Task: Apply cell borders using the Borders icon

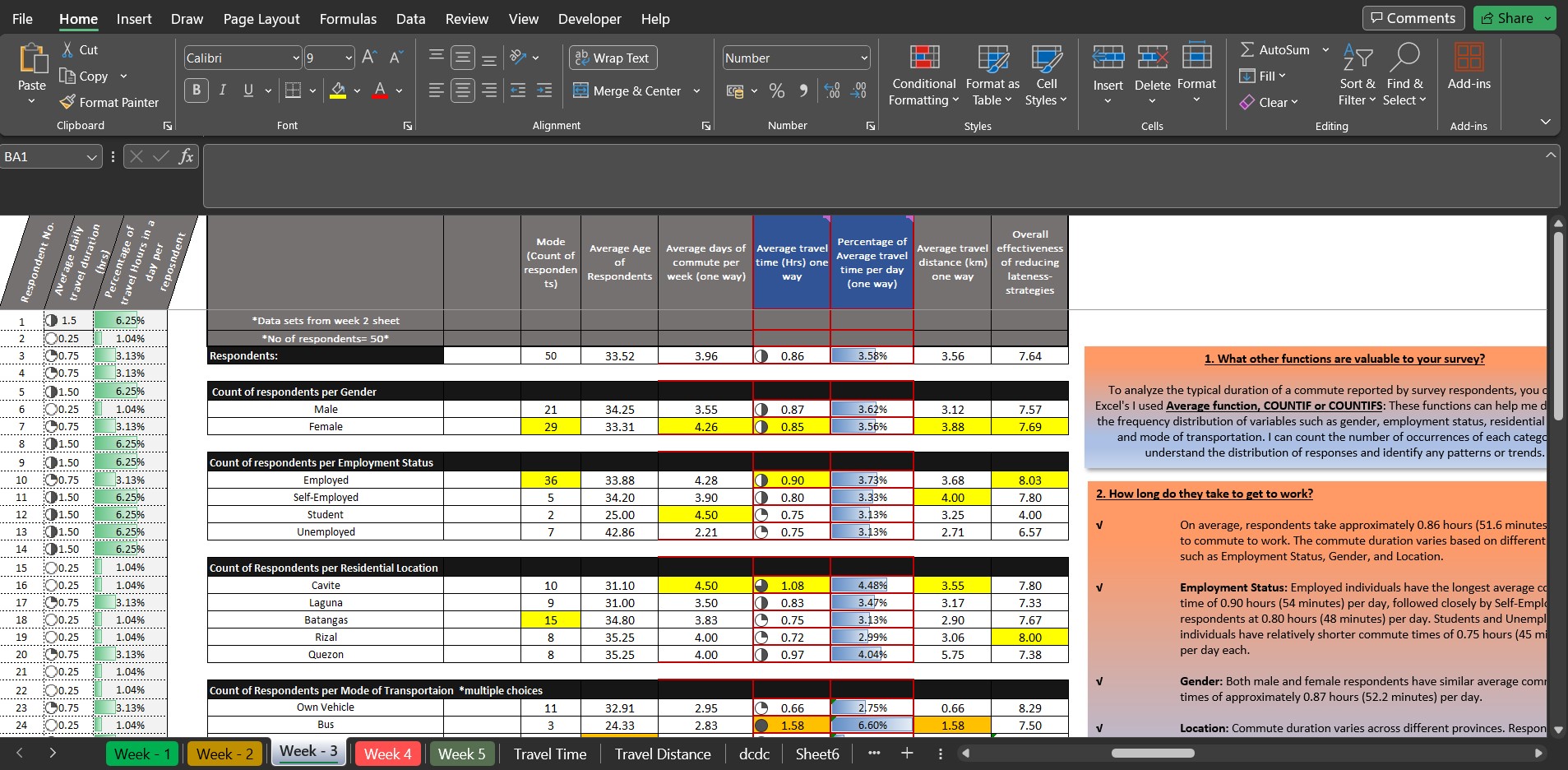Action: click(x=293, y=90)
